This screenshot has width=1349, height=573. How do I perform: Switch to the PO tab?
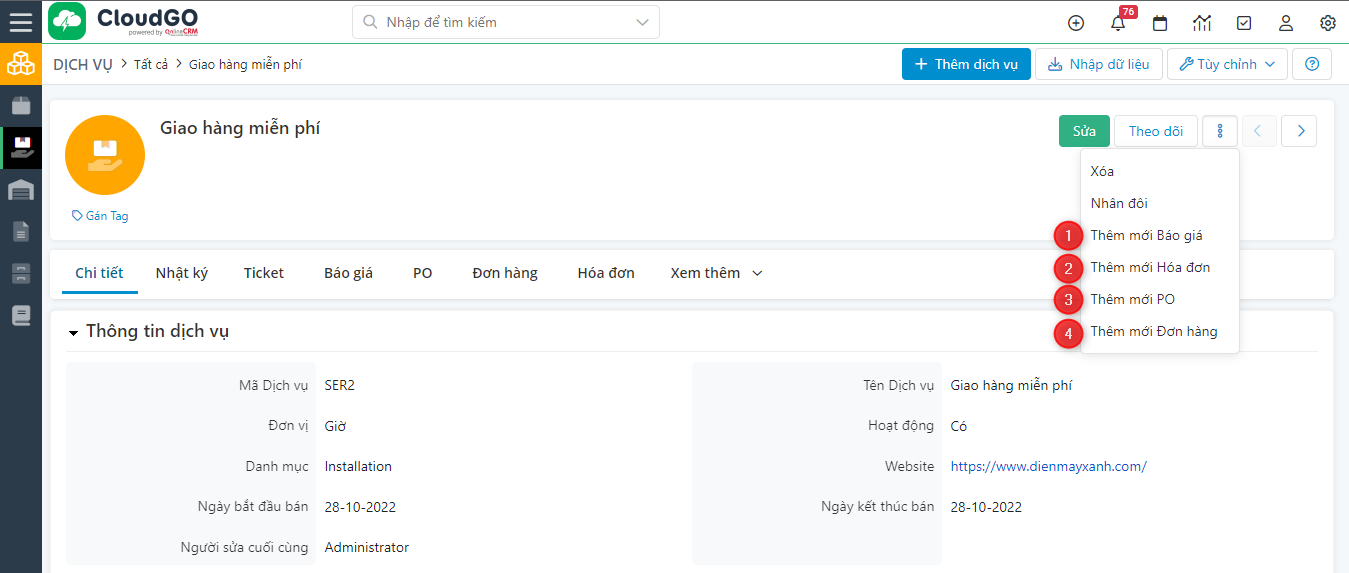click(x=423, y=273)
